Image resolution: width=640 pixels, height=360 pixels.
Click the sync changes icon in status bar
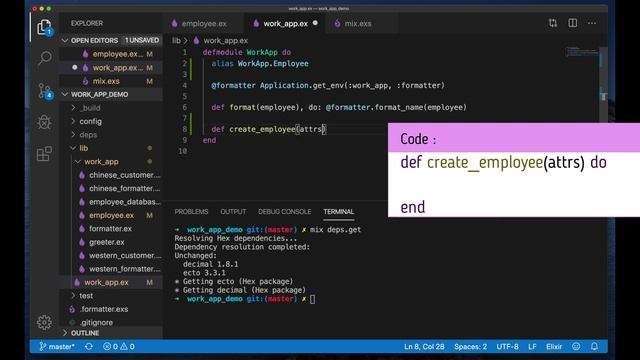coord(89,347)
